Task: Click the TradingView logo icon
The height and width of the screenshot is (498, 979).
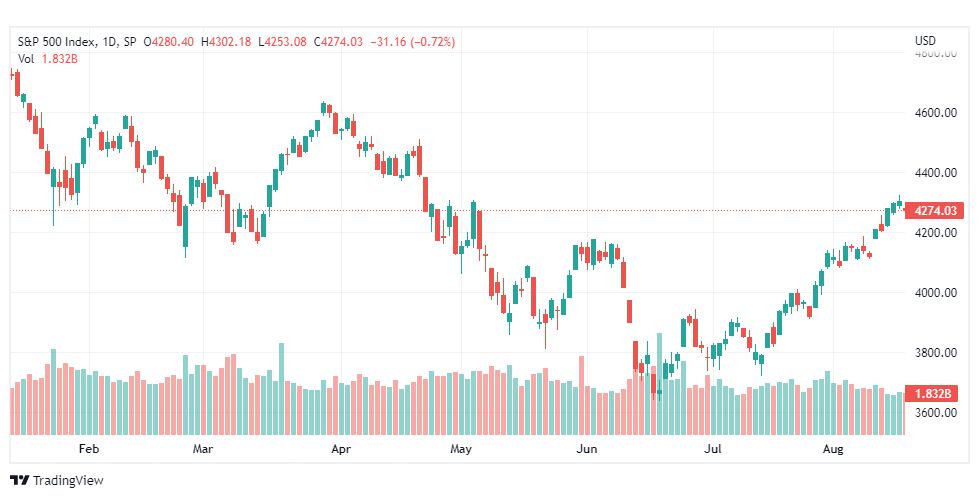Action: [20, 481]
